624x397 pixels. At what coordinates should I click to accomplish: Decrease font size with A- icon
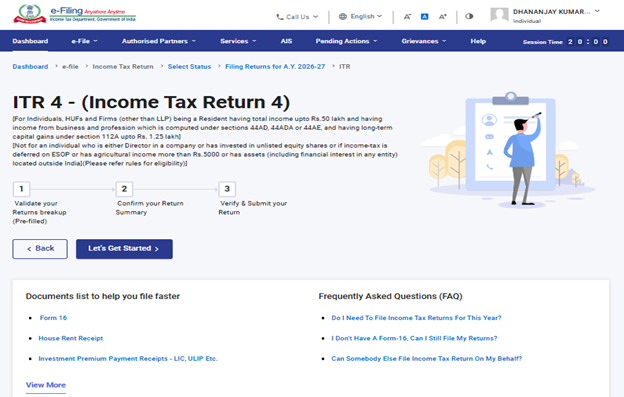pyautogui.click(x=407, y=17)
